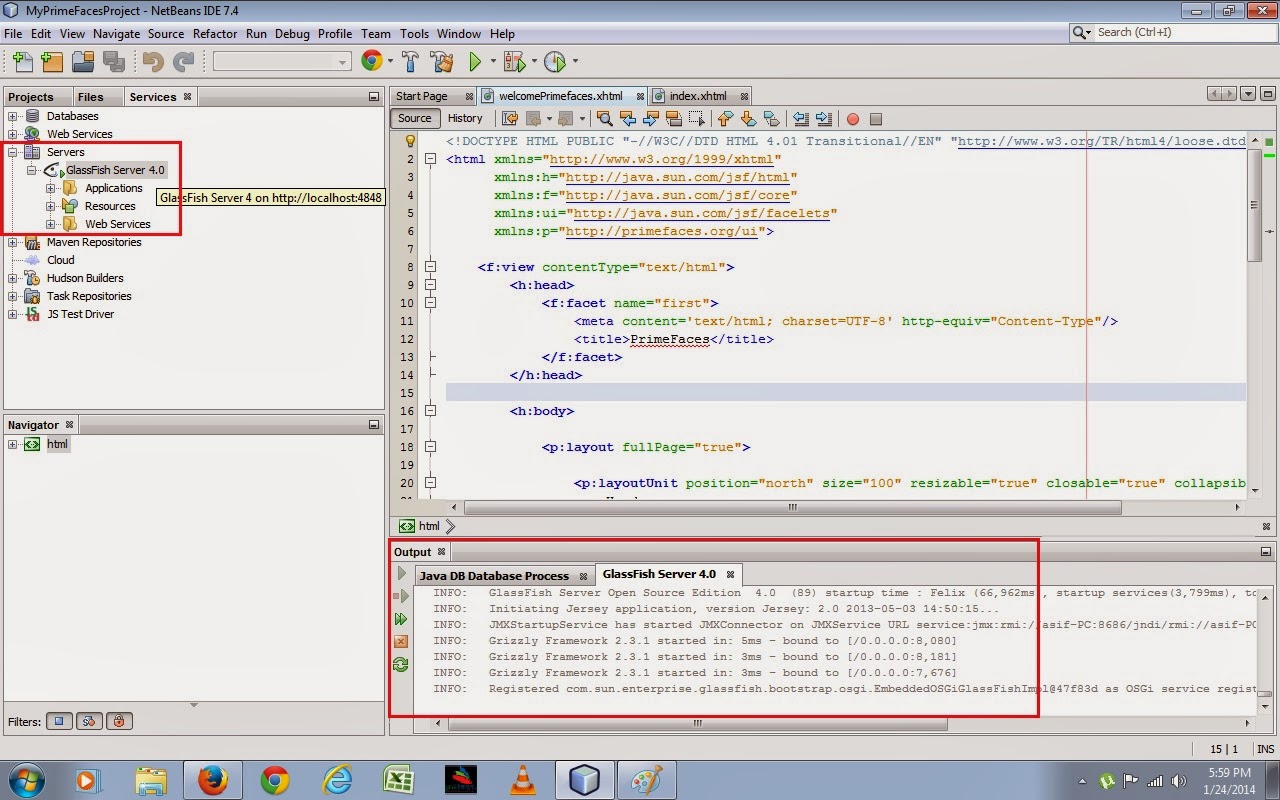Open the project configuration combo box
The image size is (1280, 800).
(281, 62)
